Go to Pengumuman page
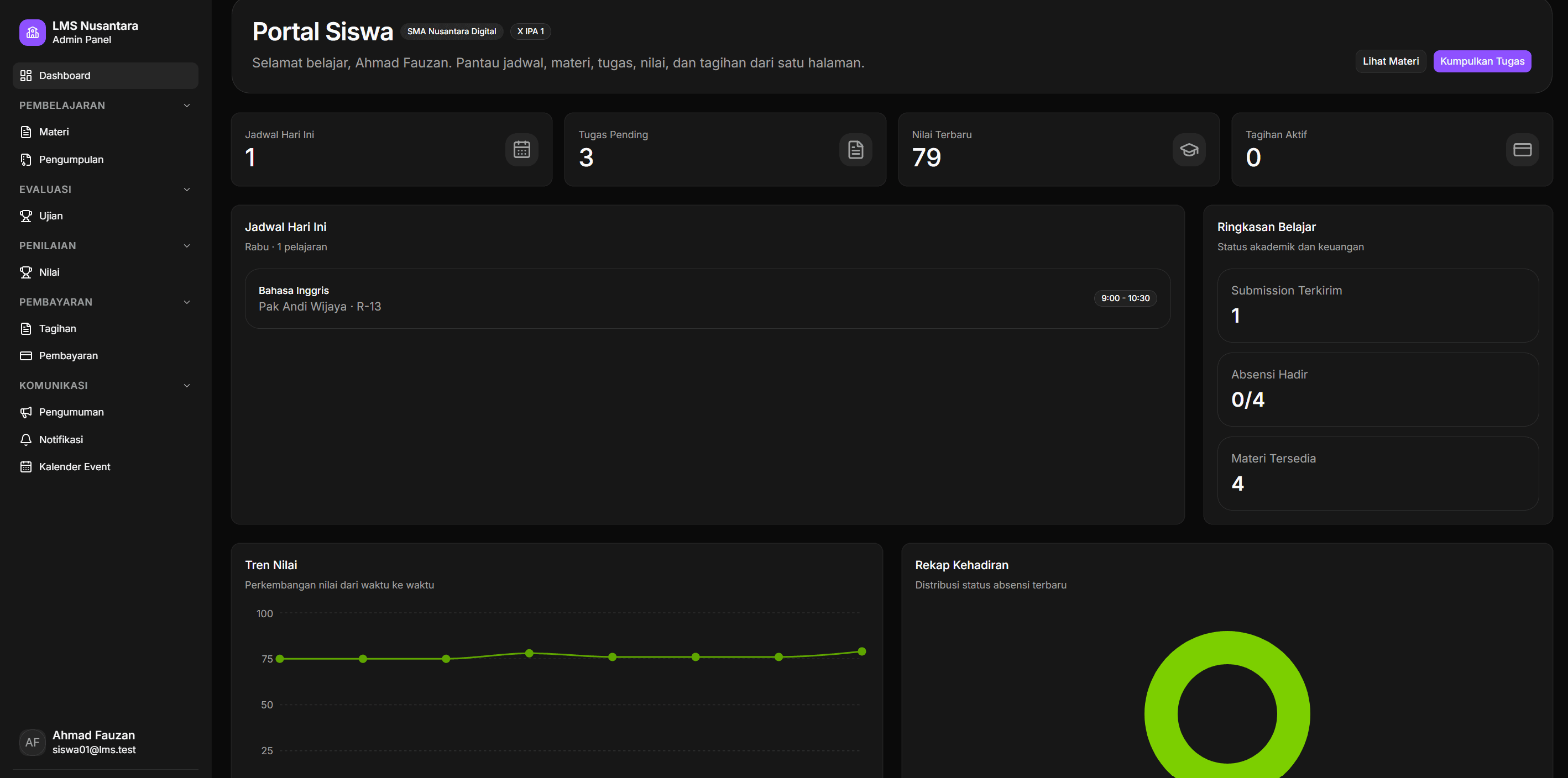Screen dimensions: 1568x778 (105, 412)
